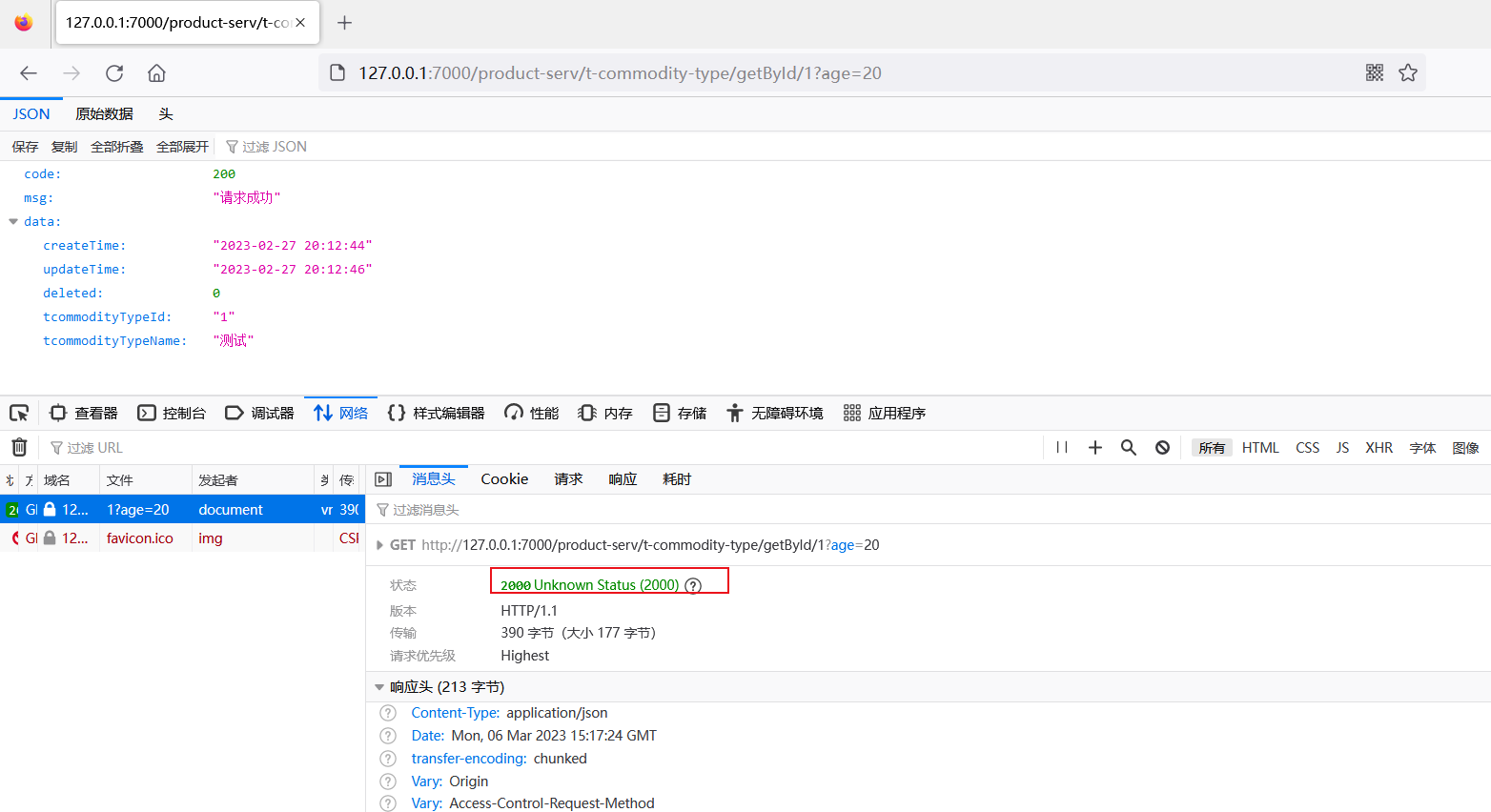Collapse the 响应头 response headers section
Image resolution: width=1491 pixels, height=812 pixels.
[x=379, y=687]
